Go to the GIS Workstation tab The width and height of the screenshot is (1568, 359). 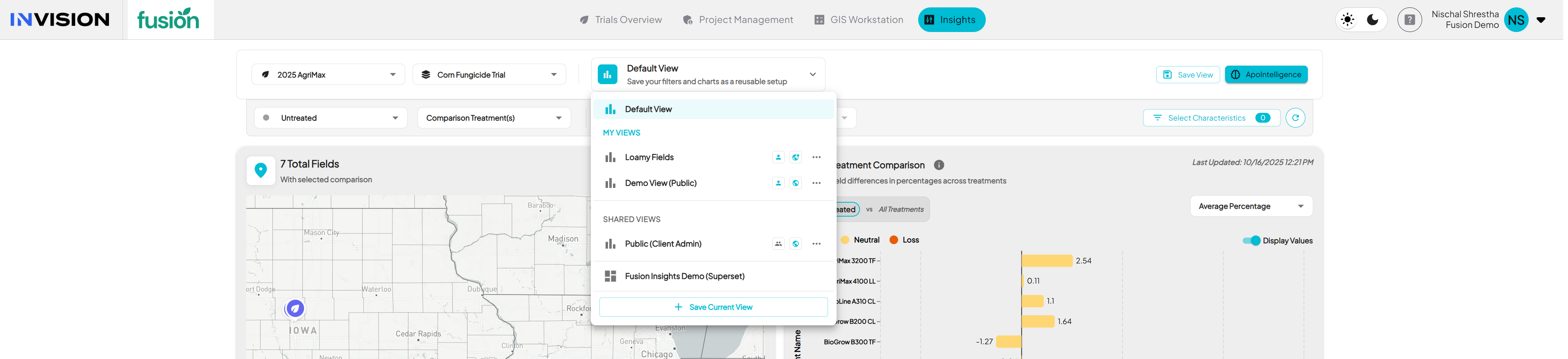858,20
